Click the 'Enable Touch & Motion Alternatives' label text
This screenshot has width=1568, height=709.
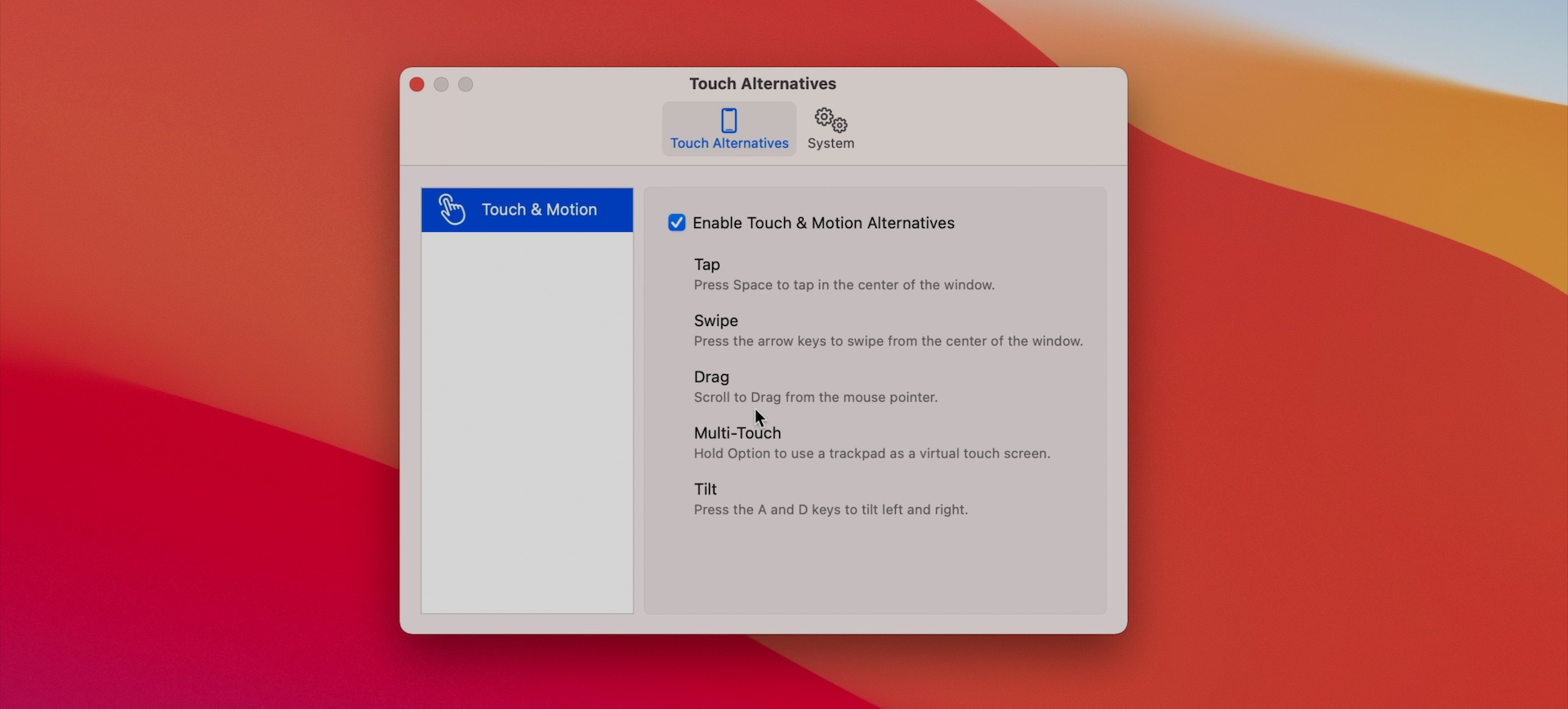[823, 223]
